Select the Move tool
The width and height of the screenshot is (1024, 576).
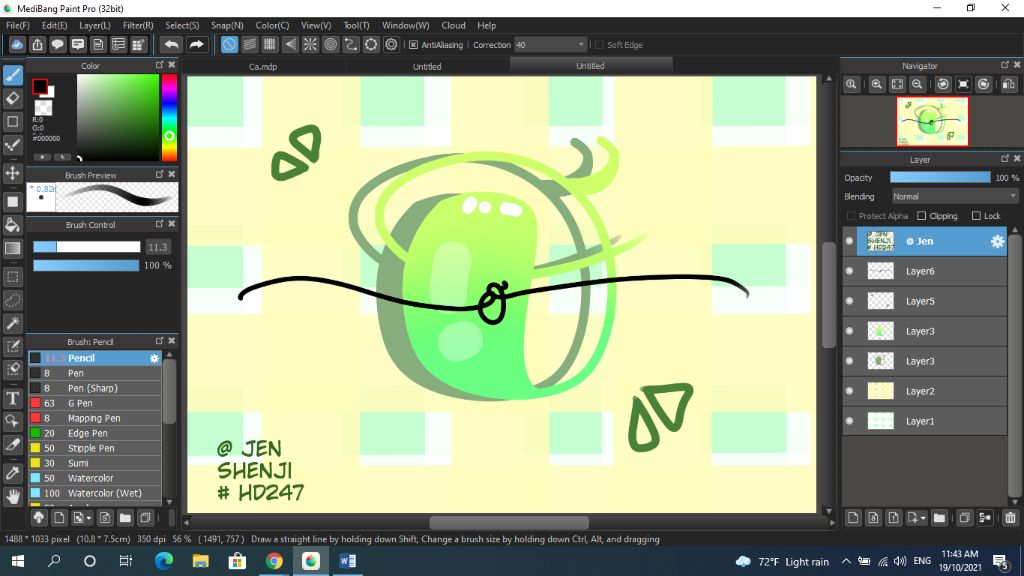click(12, 173)
